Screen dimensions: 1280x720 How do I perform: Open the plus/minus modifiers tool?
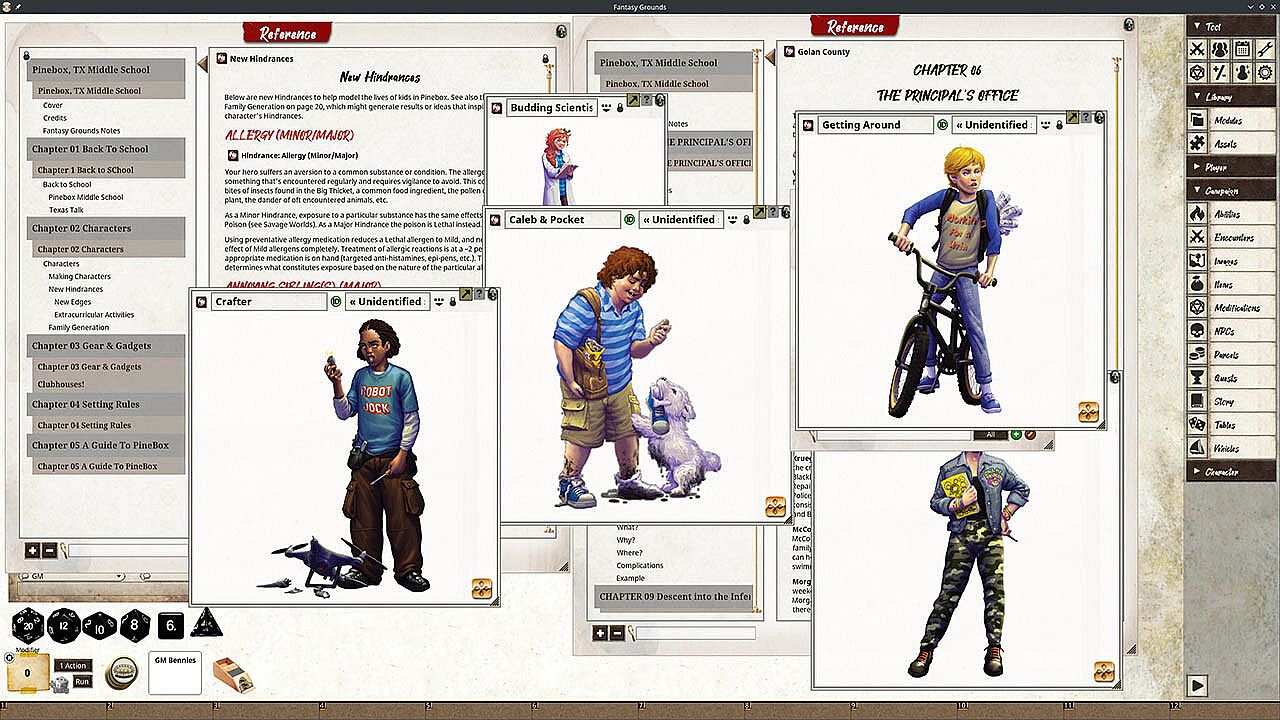pyautogui.click(x=1219, y=72)
